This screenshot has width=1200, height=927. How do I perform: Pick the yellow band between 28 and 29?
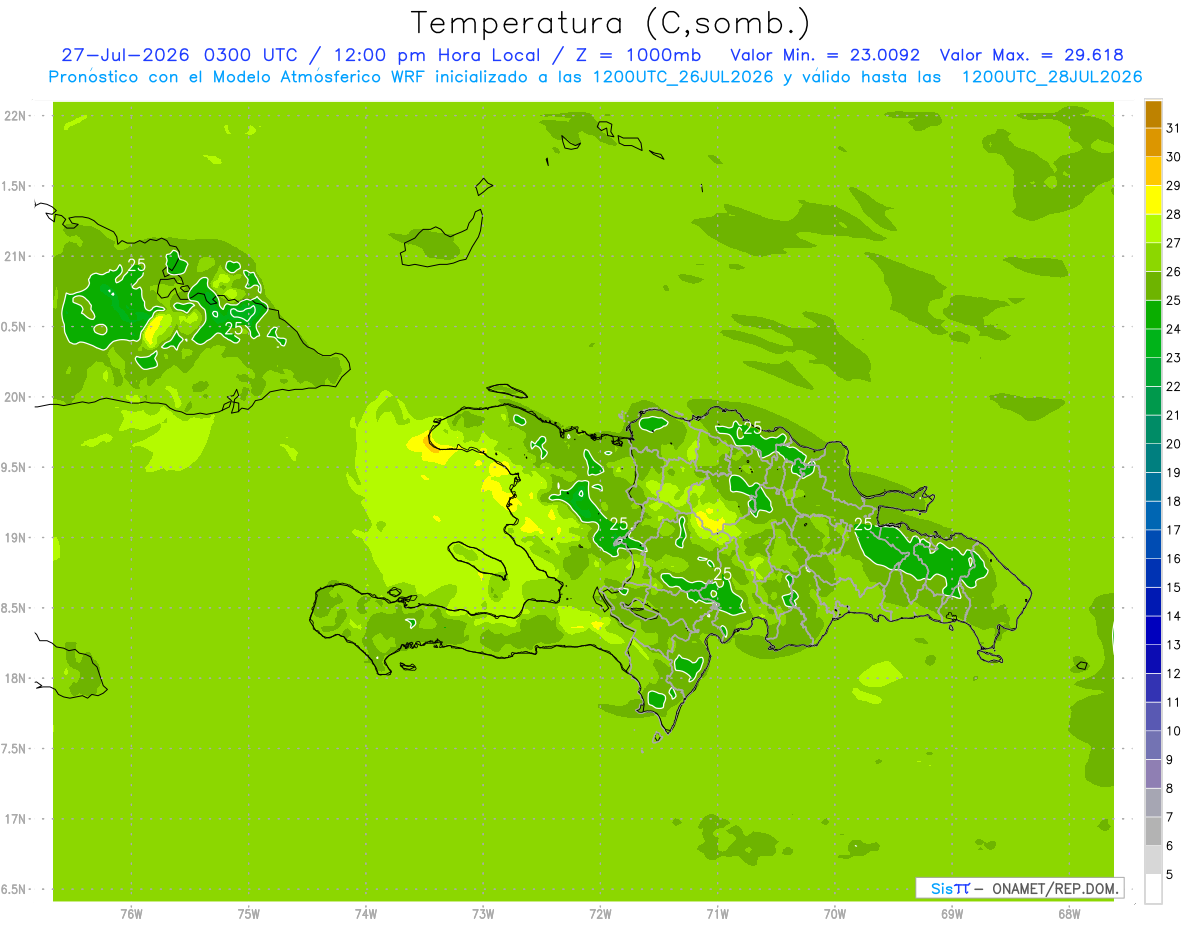click(1153, 200)
